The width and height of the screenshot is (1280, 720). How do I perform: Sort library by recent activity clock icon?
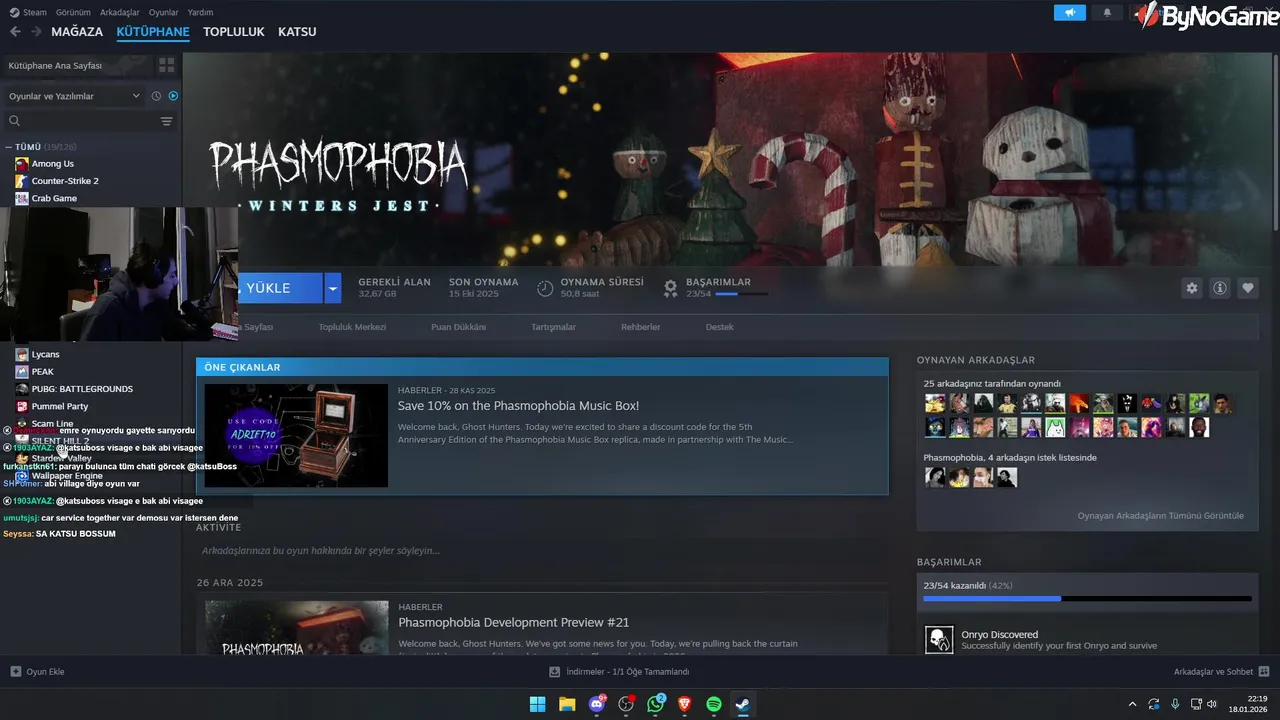click(x=156, y=96)
